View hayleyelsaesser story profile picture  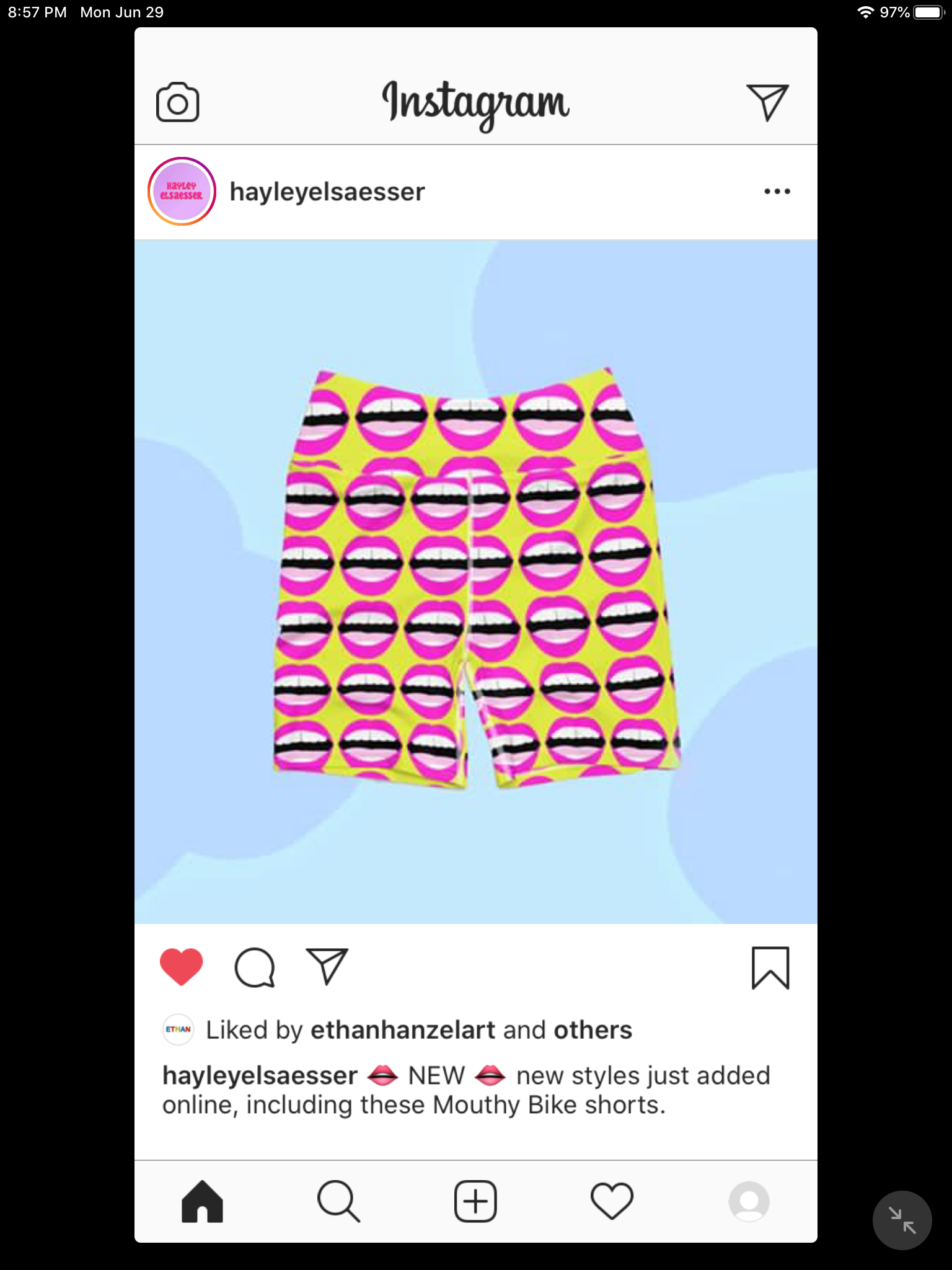point(182,191)
